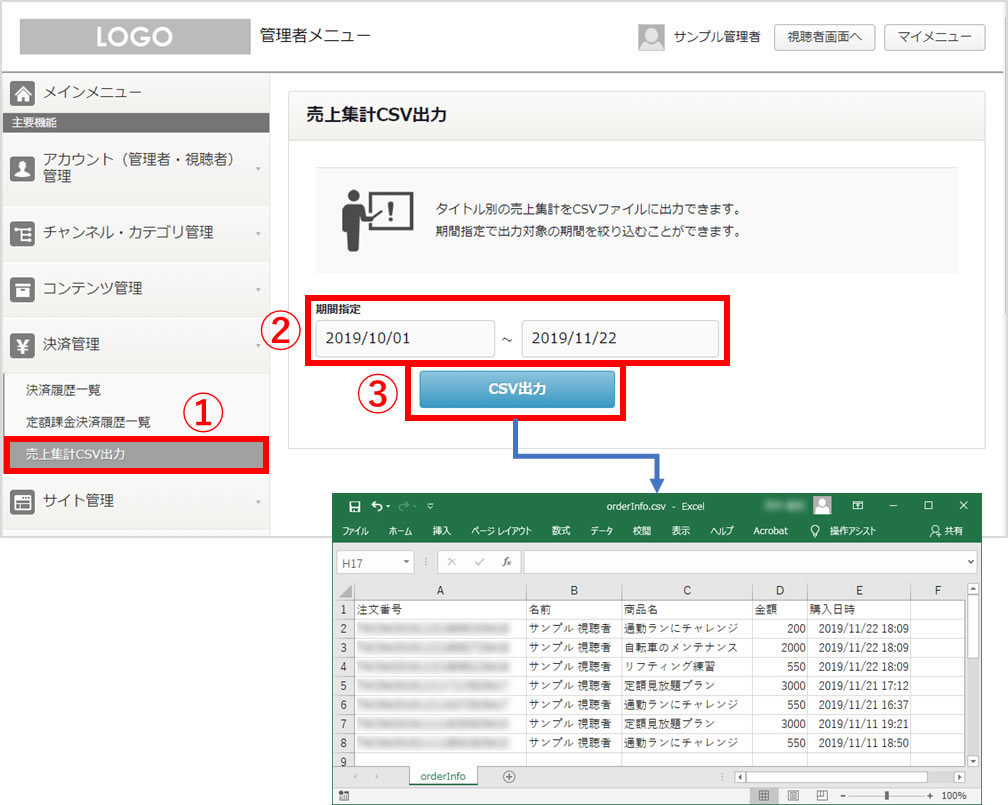1008x805 pixels.
Task: Click the zoom out minus button
Action: coord(843,796)
